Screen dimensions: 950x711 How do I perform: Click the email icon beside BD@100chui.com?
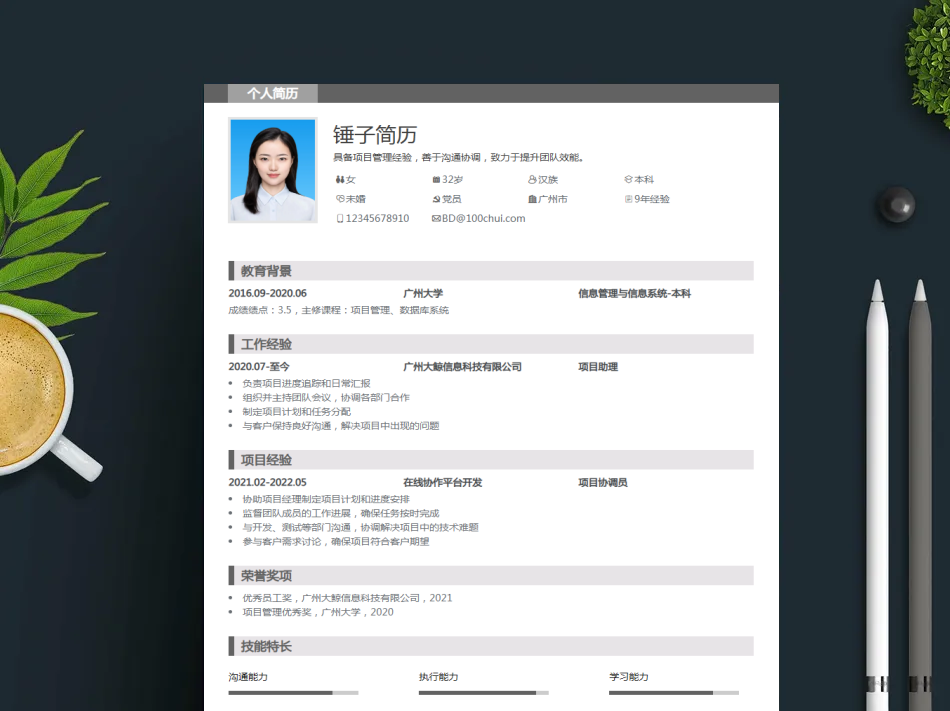click(x=436, y=218)
